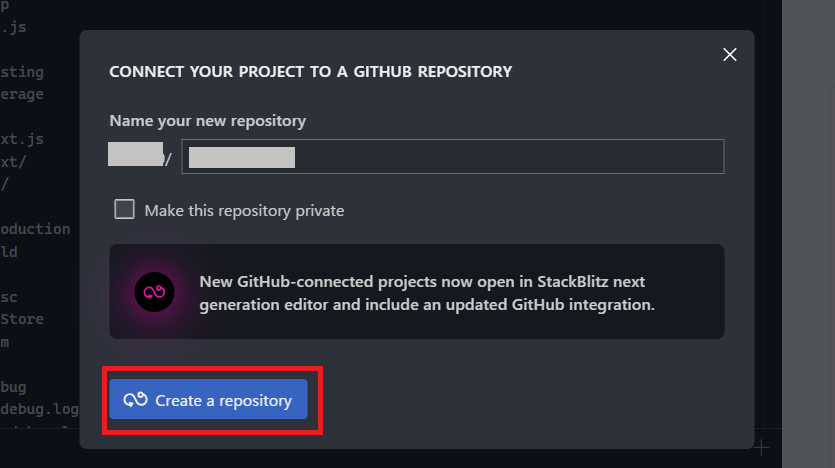Click the ".js" line at the top left

(x=13, y=27)
